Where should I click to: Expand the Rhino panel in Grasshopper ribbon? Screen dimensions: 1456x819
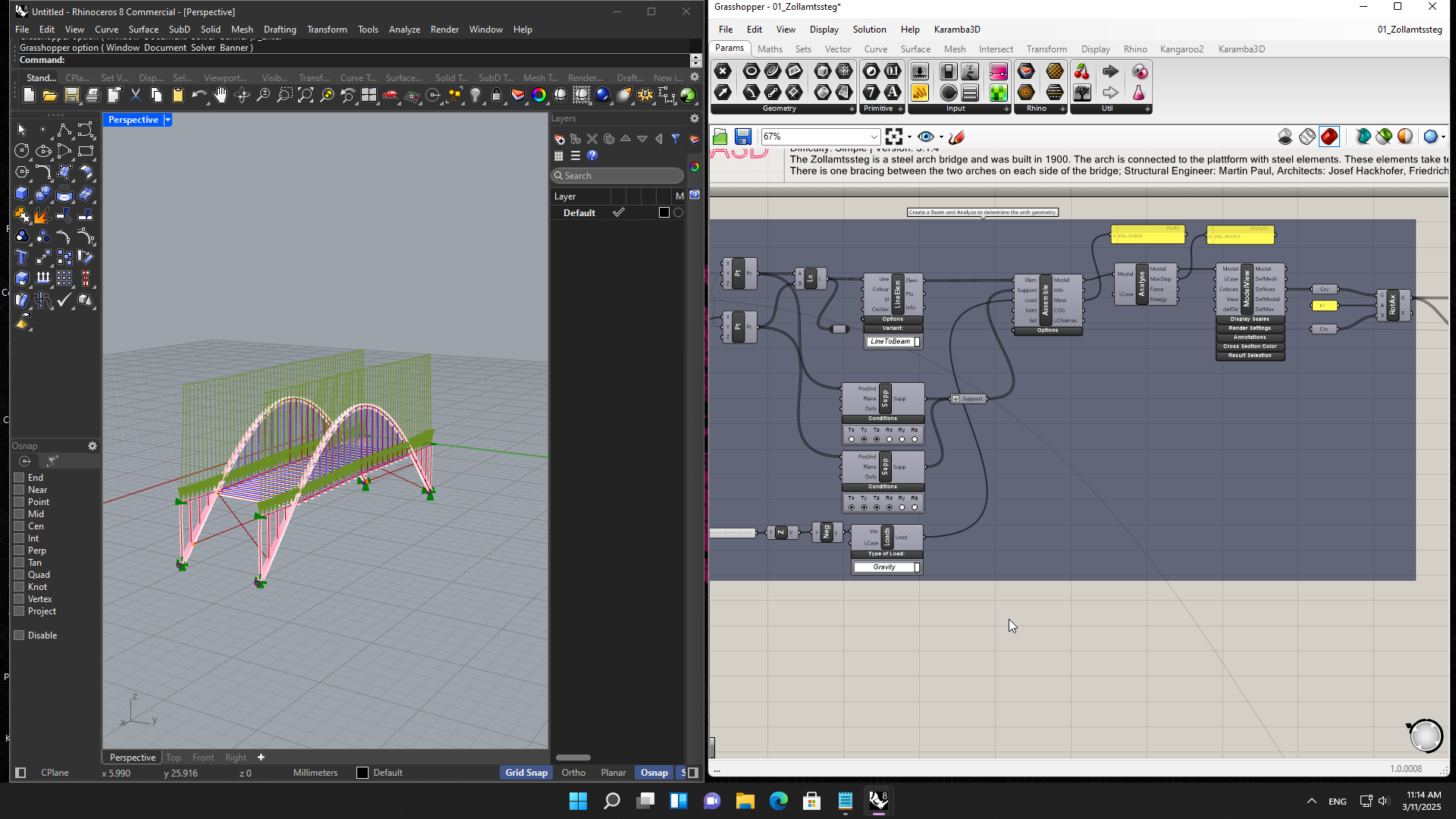click(1062, 109)
